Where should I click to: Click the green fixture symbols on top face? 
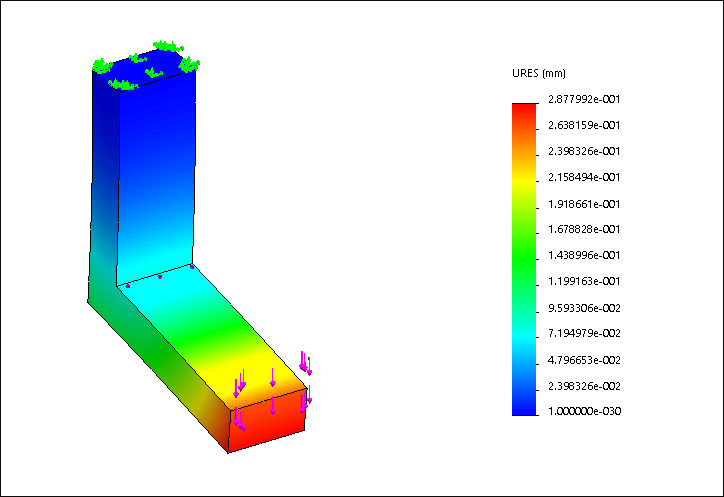pyautogui.click(x=146, y=65)
